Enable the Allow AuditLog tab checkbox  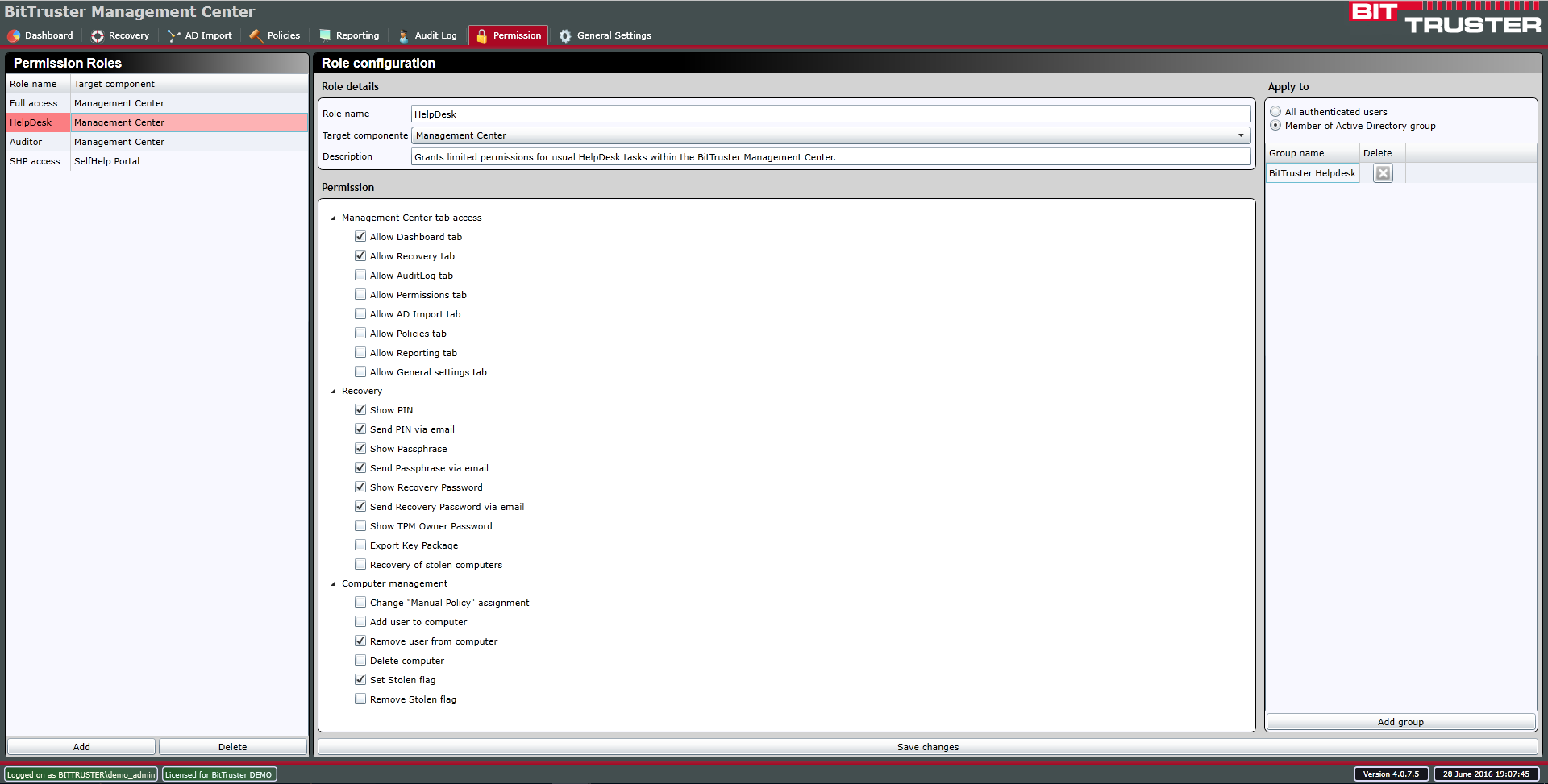click(x=360, y=276)
